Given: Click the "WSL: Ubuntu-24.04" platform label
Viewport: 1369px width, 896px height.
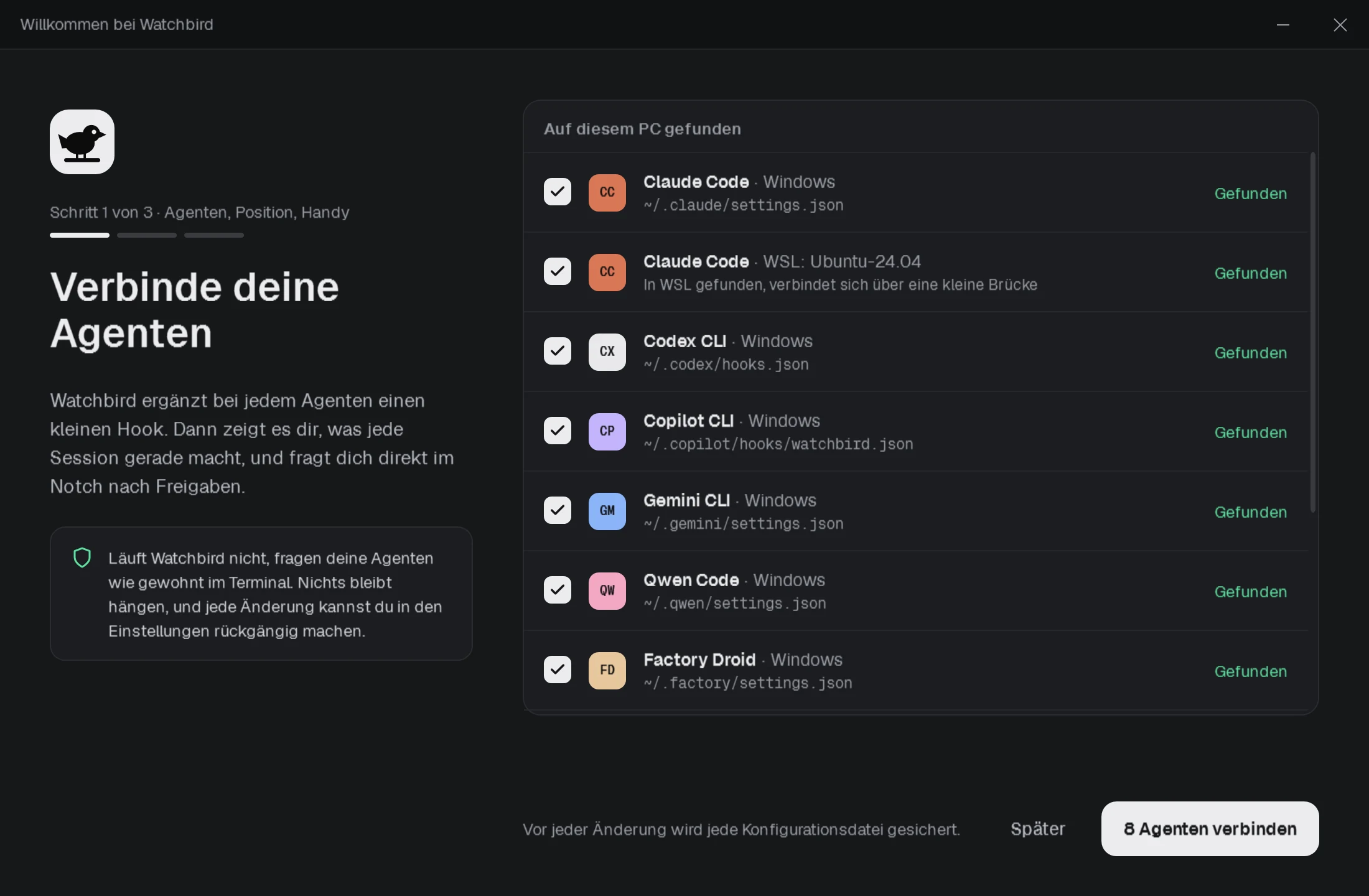Looking at the screenshot, I should pyautogui.click(x=842, y=261).
